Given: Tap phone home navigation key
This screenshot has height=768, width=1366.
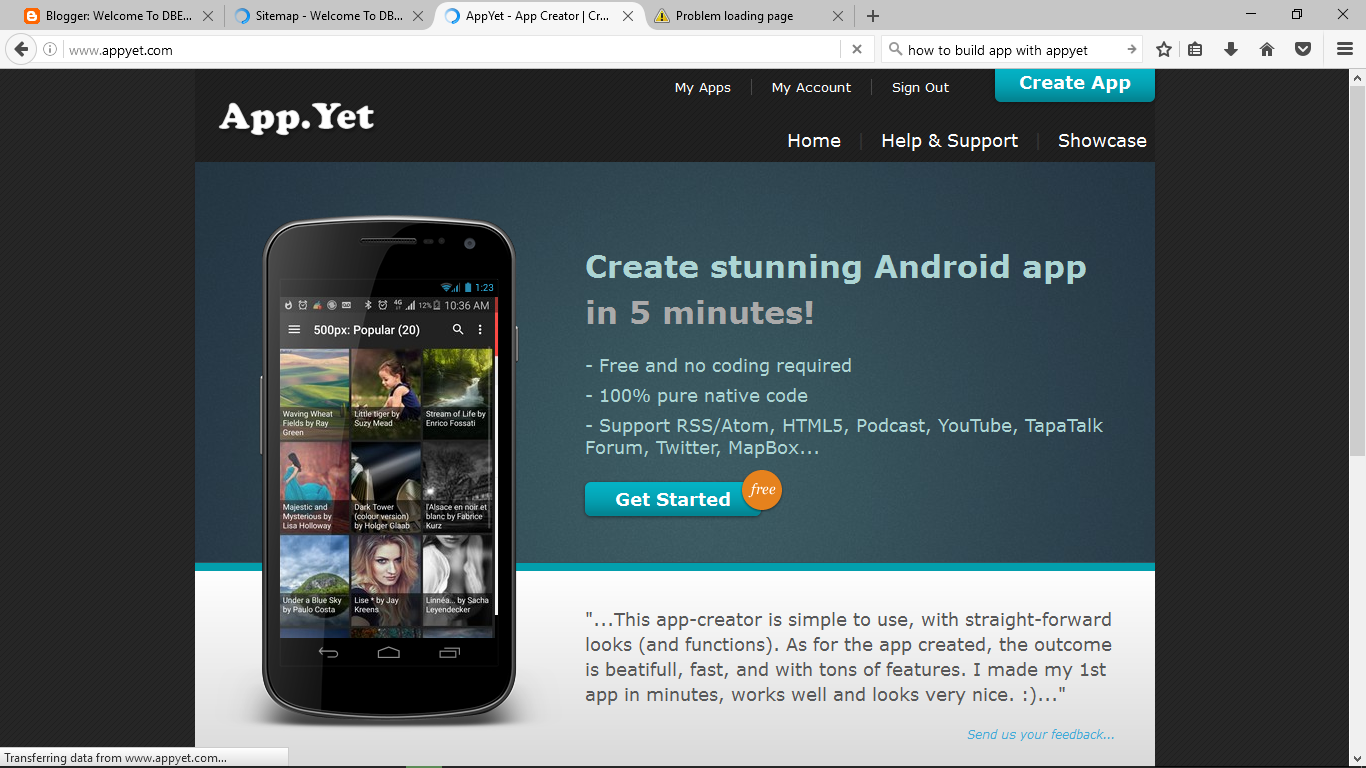Looking at the screenshot, I should point(388,652).
